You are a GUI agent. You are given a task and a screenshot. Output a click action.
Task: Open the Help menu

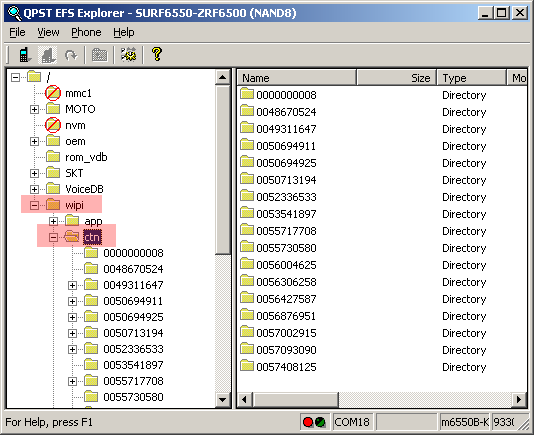click(x=124, y=32)
